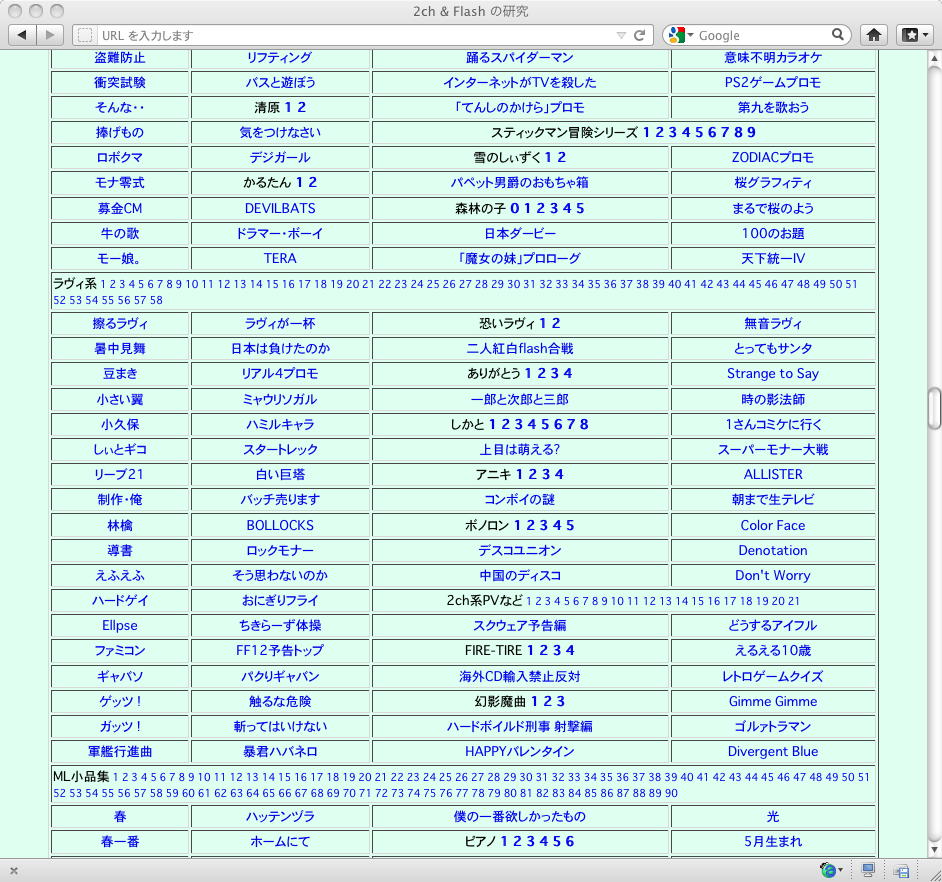Click the browser forward arrow button

(50, 35)
